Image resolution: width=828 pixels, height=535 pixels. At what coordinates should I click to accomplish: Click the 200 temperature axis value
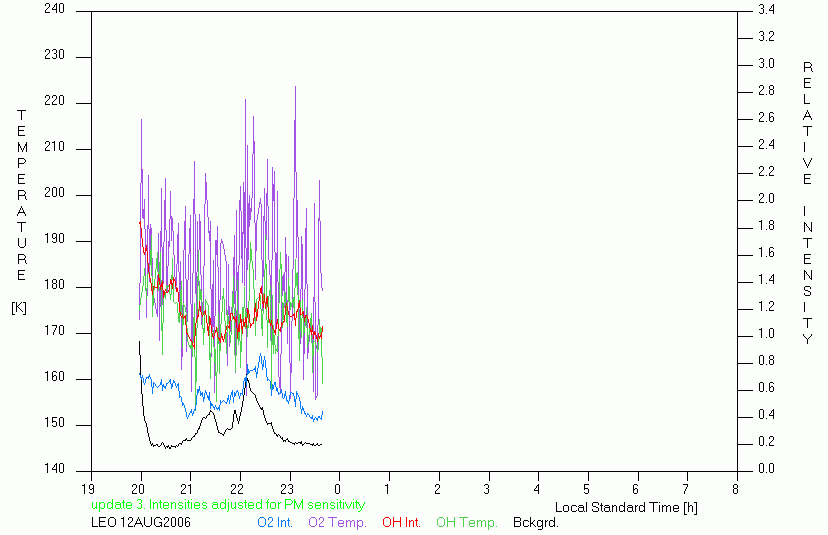point(54,193)
